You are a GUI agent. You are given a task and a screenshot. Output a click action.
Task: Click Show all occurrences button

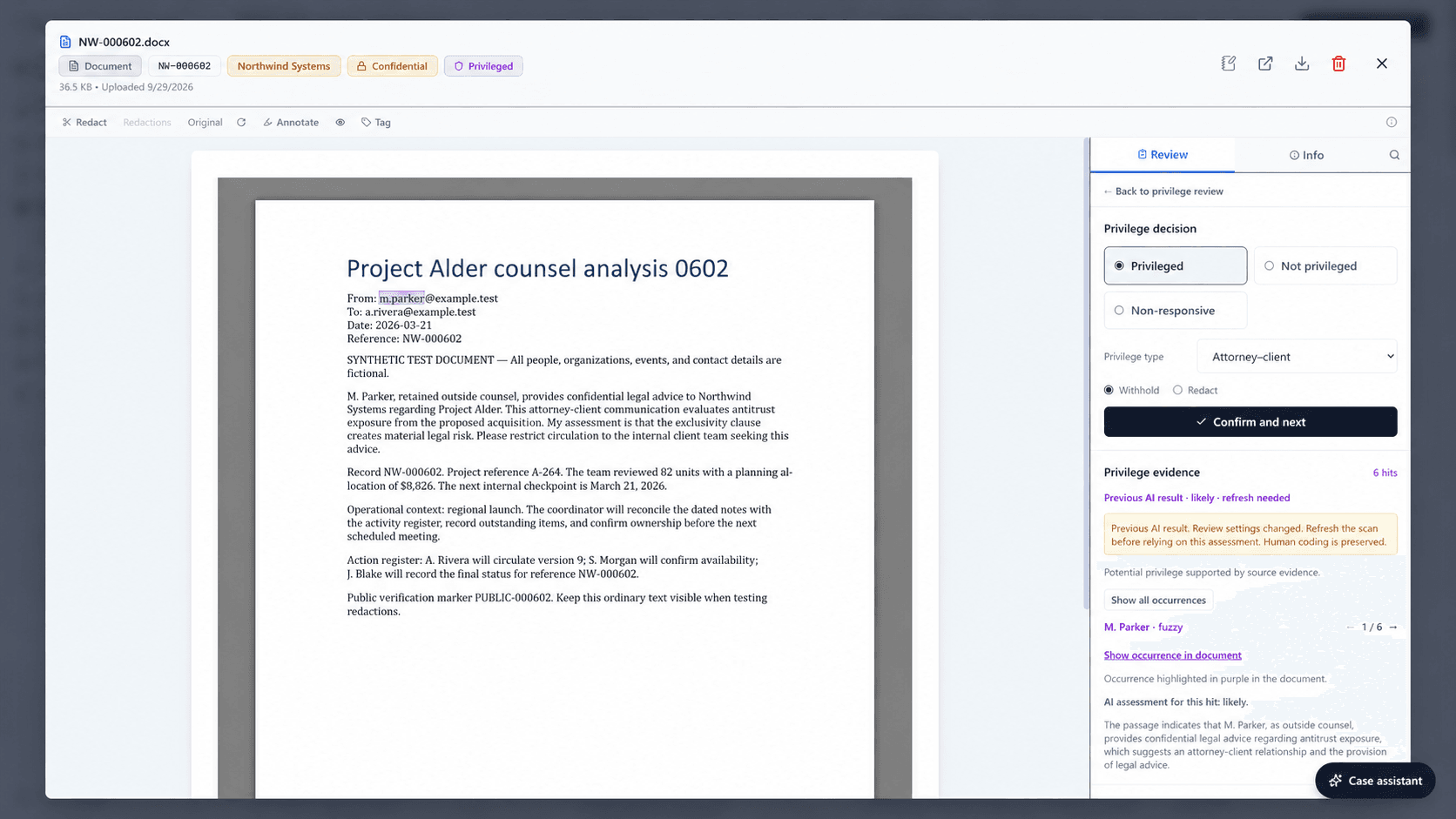[1158, 600]
